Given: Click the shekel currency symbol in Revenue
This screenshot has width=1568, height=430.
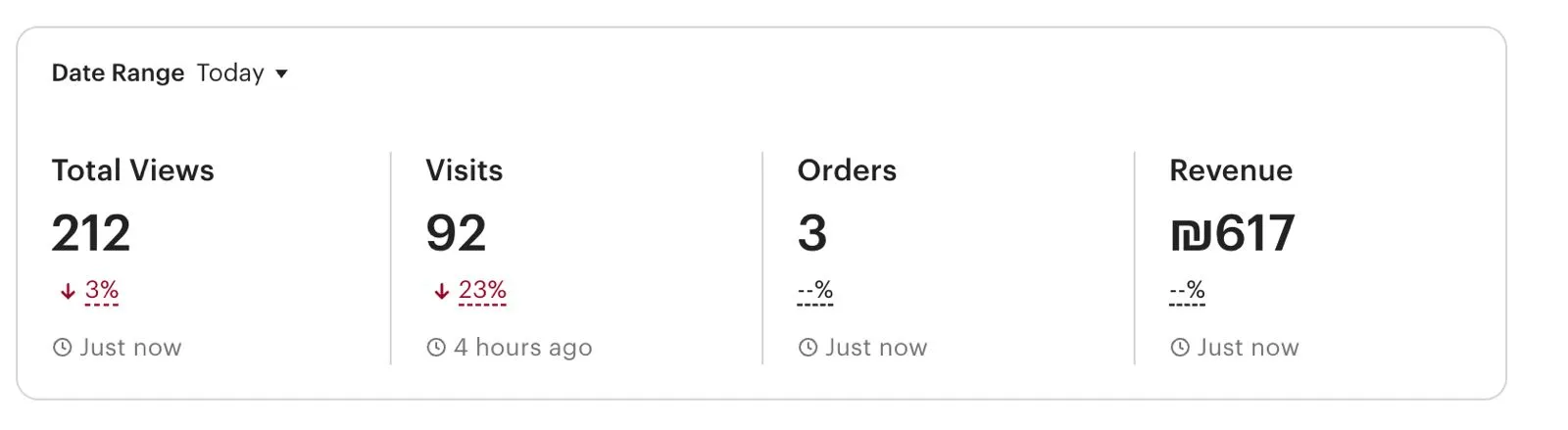Looking at the screenshot, I should [x=1191, y=234].
